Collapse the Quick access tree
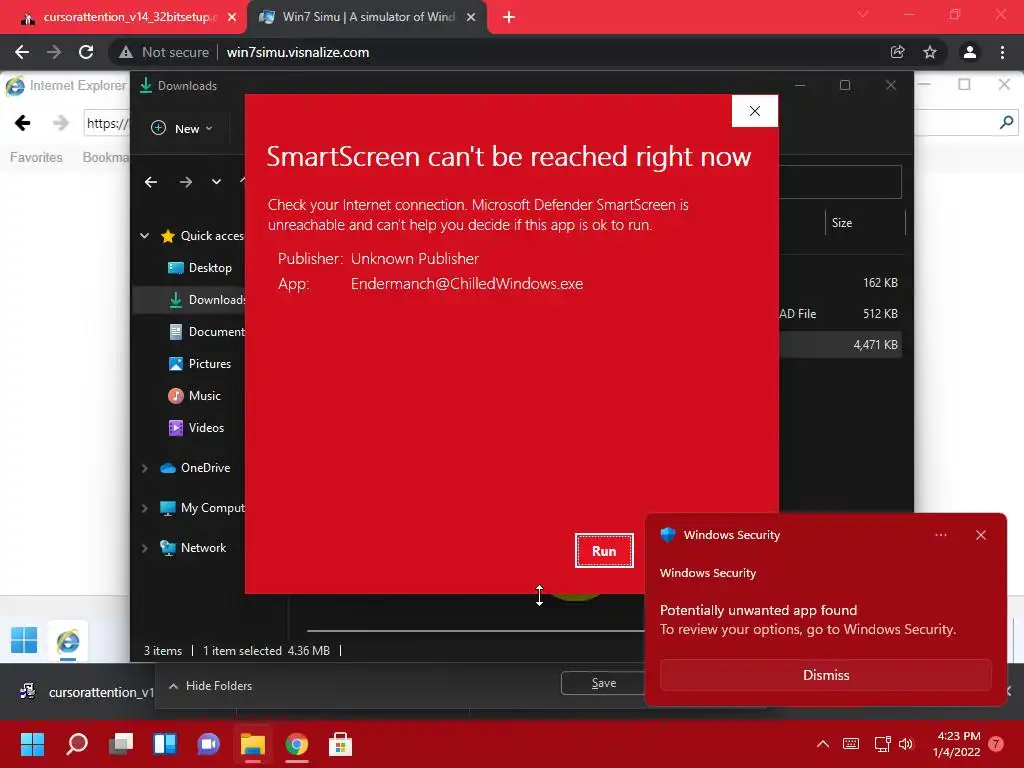This screenshot has height=768, width=1024. [x=144, y=236]
